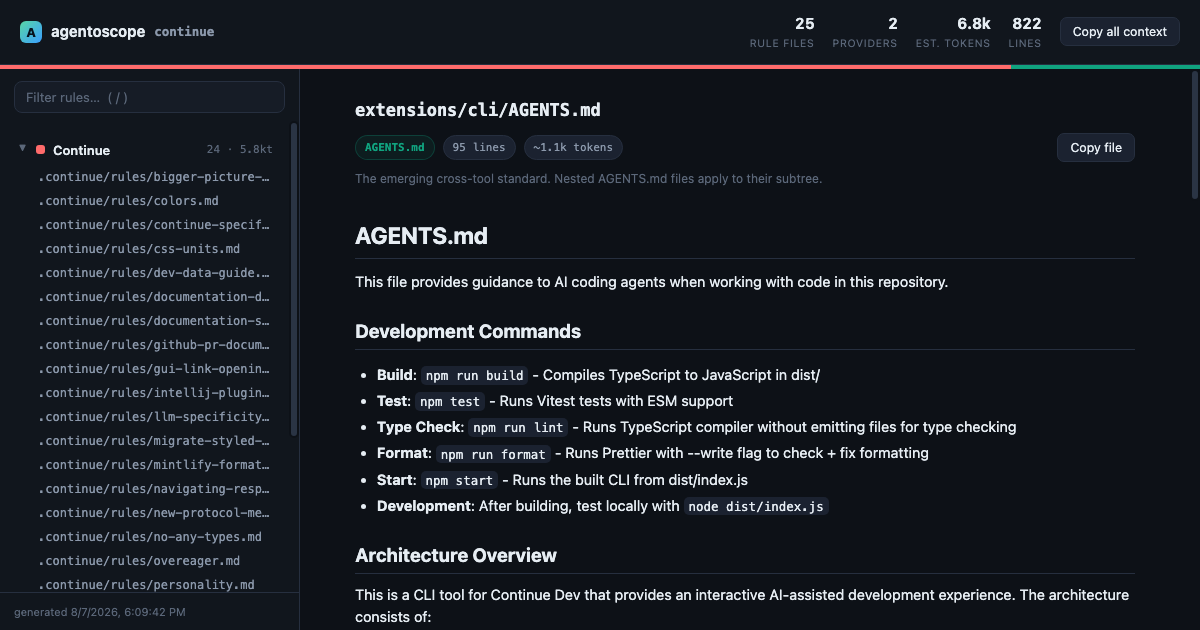Click the 2 Providers stat
Viewport: 1200px width, 630px height.
[x=865, y=32]
